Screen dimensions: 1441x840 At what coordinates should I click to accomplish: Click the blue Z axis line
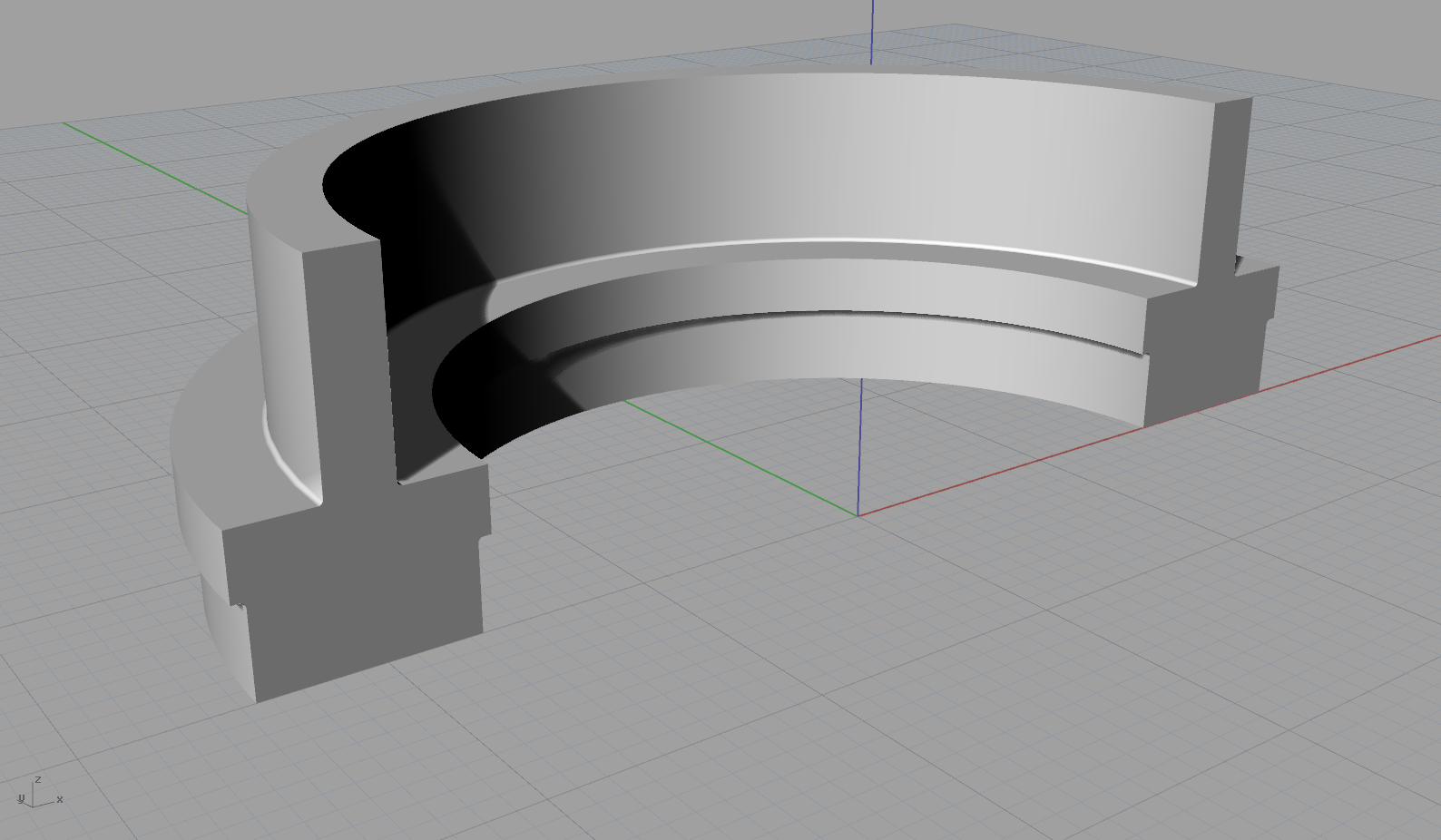pyautogui.click(x=859, y=446)
